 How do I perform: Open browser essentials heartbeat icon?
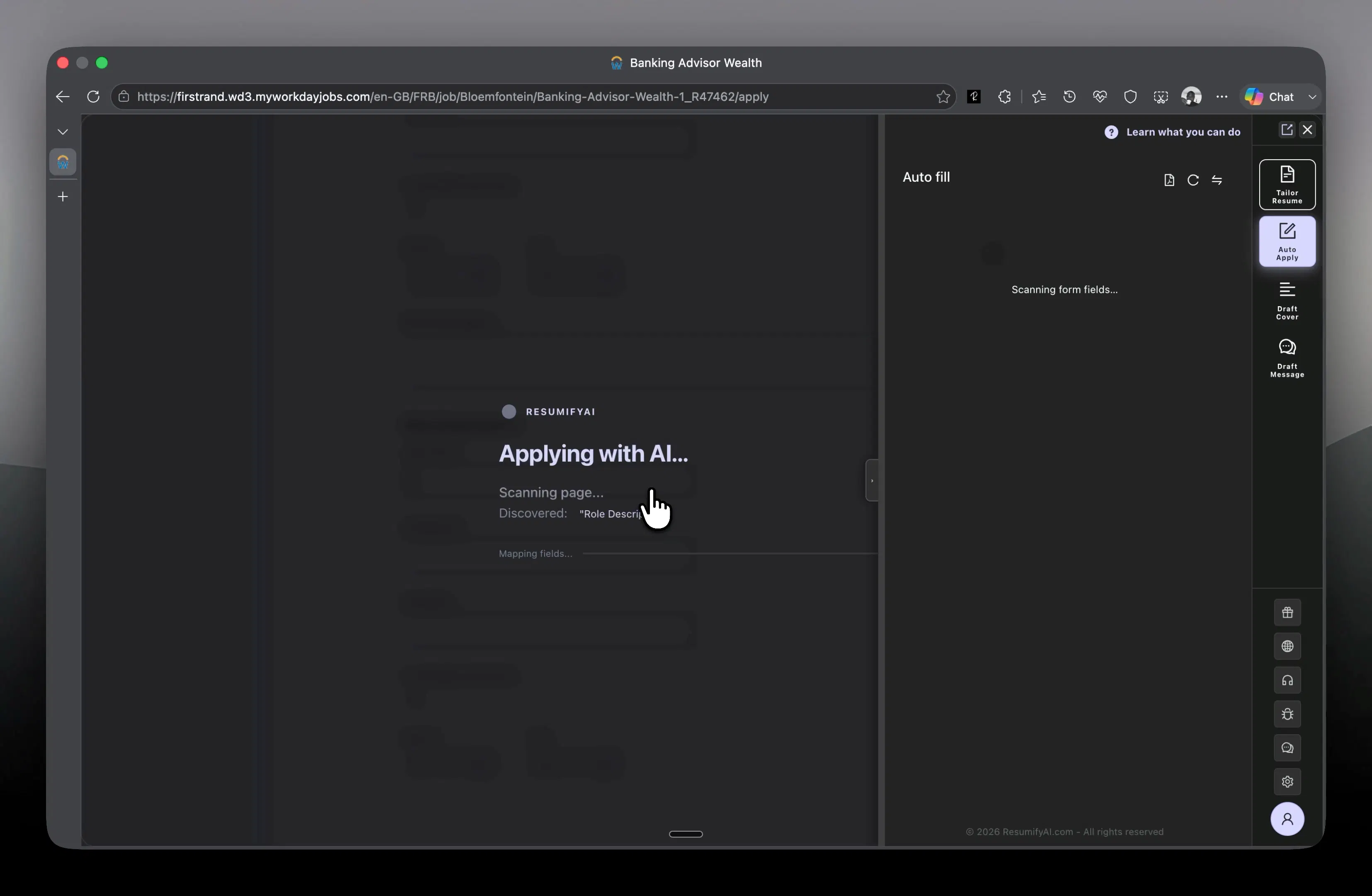tap(1100, 97)
